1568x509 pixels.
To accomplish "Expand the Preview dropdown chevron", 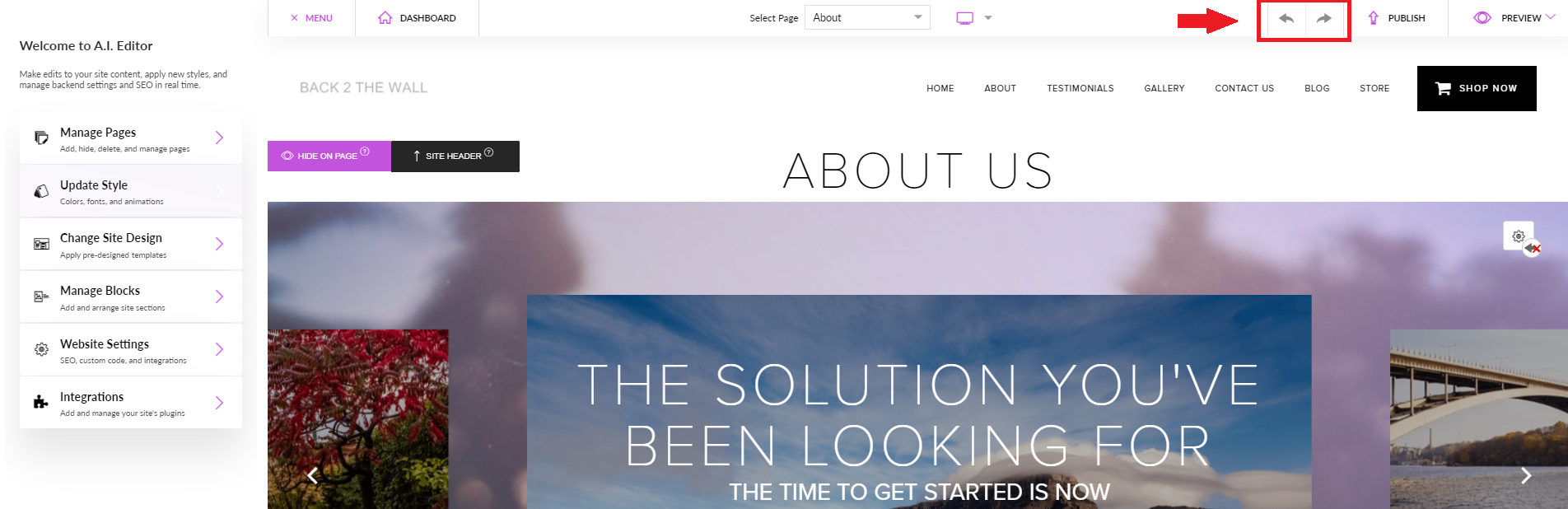I will tap(1551, 17).
